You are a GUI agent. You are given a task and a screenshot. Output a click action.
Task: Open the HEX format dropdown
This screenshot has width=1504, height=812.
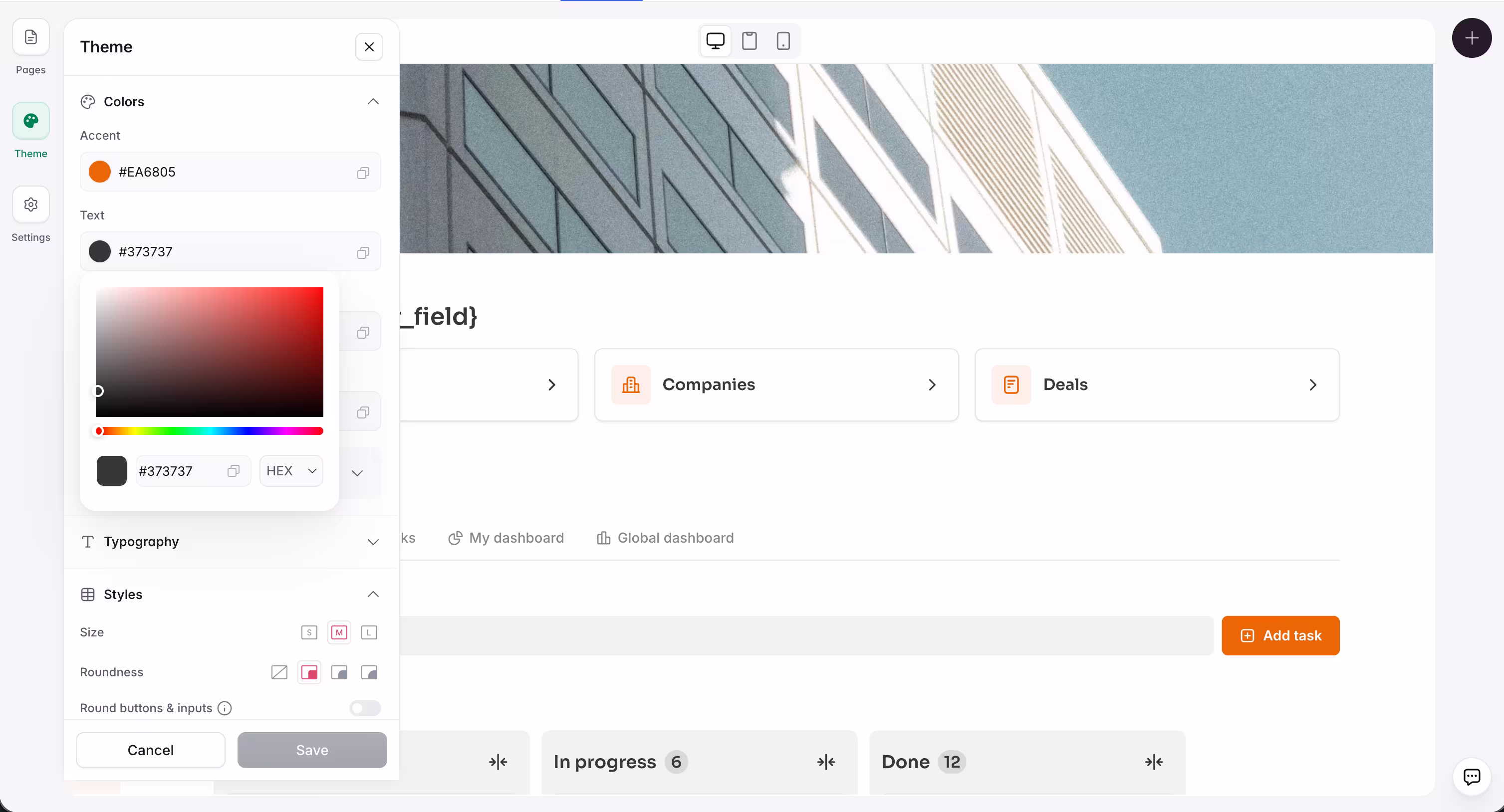tap(291, 470)
